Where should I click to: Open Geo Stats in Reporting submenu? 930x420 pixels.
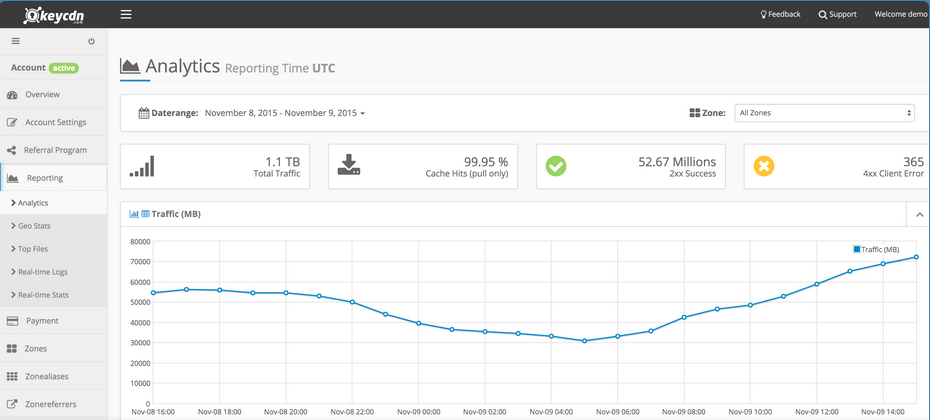(34, 226)
